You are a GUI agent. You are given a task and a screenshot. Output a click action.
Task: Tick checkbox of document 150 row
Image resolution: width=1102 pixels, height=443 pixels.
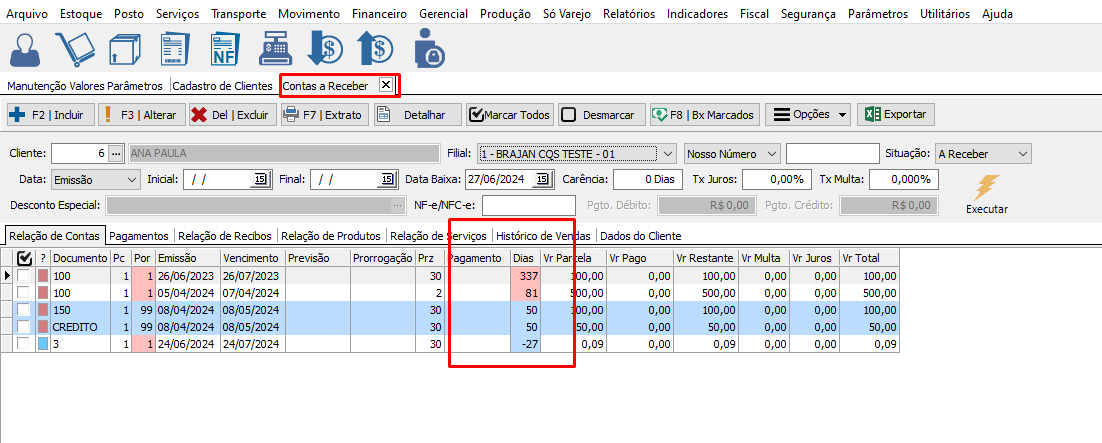pyautogui.click(x=23, y=310)
